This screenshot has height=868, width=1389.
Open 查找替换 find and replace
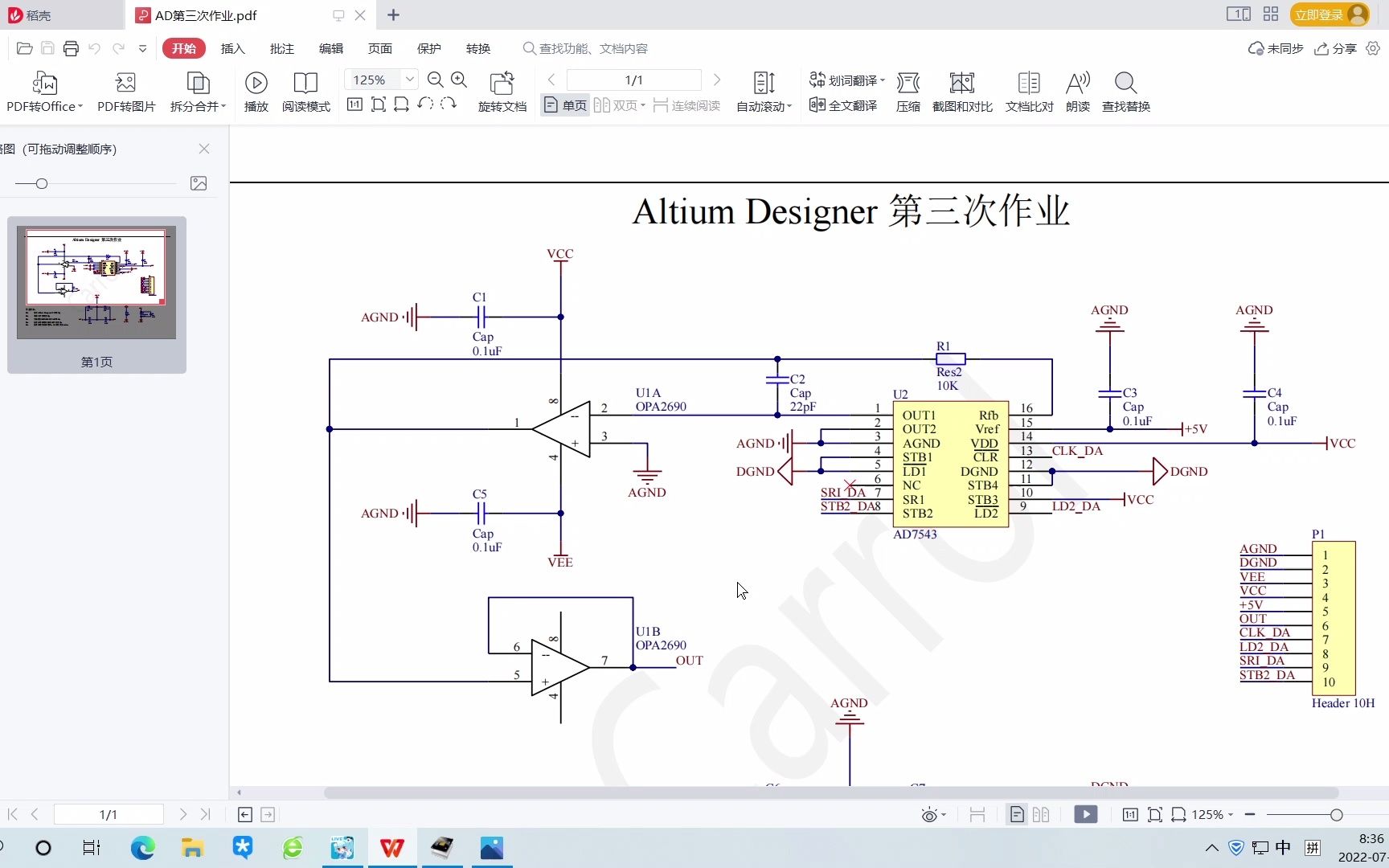pos(1125,92)
